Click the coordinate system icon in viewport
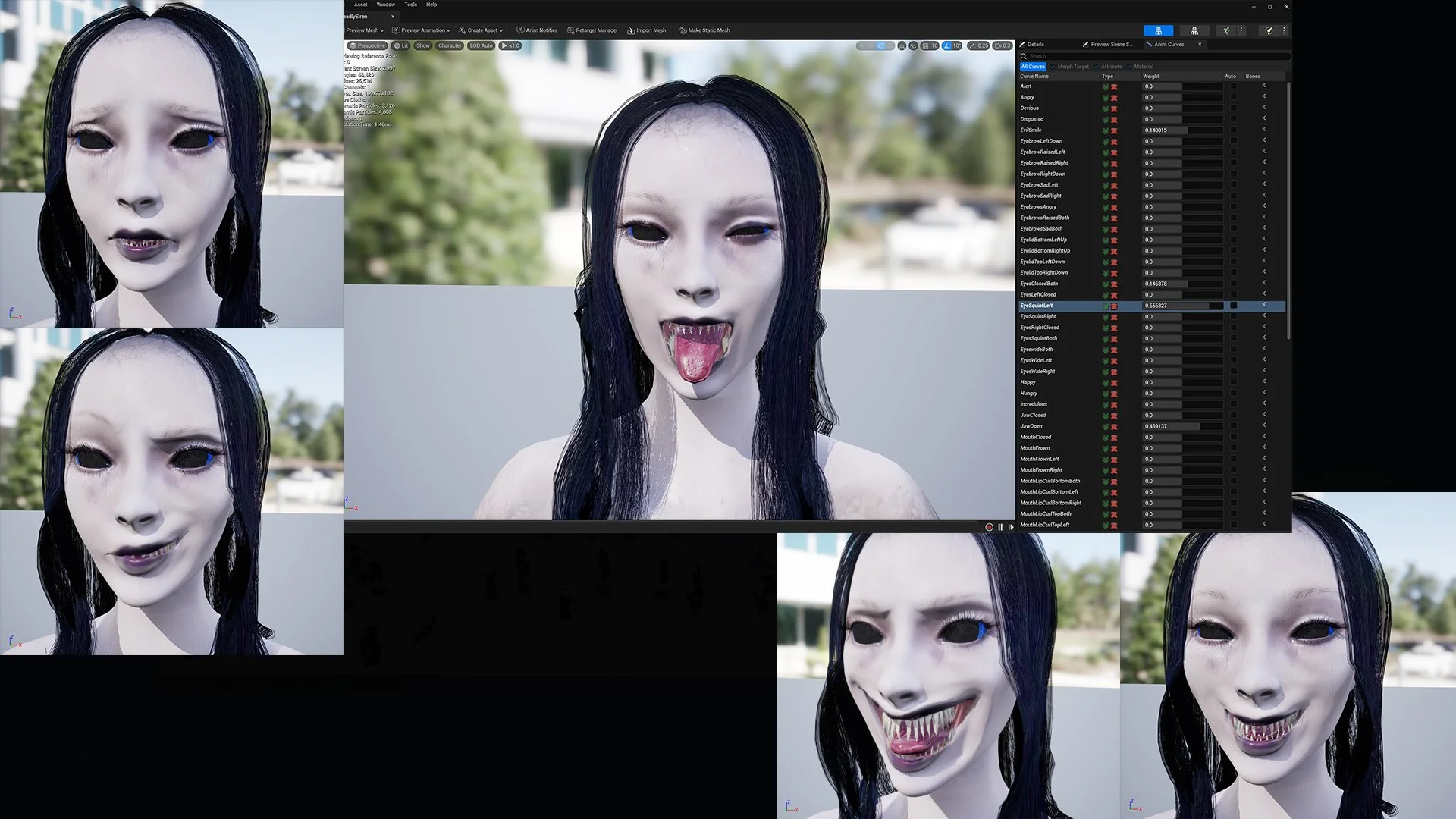The image size is (1456, 819). 902,45
